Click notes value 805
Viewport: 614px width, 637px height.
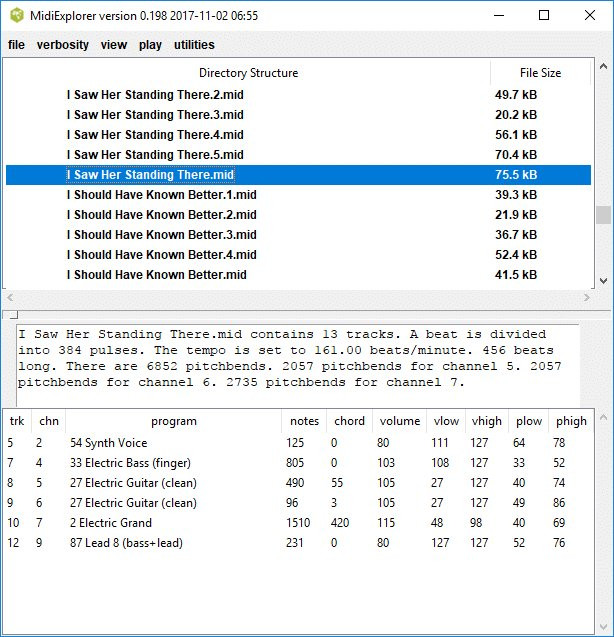295,463
